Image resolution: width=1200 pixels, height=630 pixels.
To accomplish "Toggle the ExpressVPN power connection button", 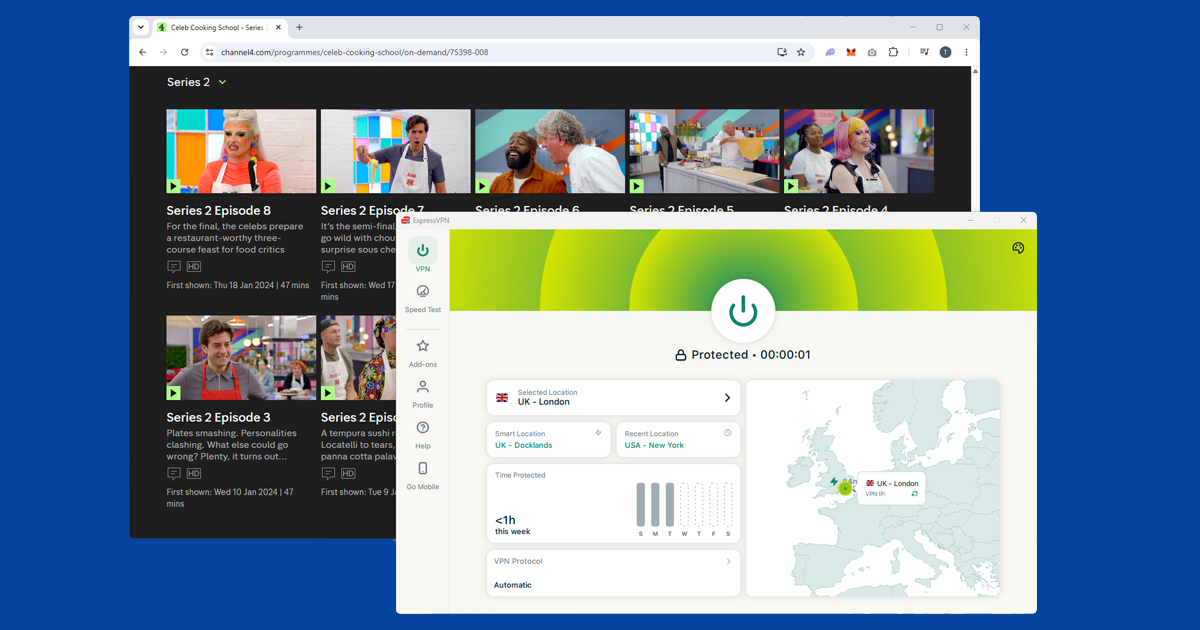I will [x=742, y=311].
